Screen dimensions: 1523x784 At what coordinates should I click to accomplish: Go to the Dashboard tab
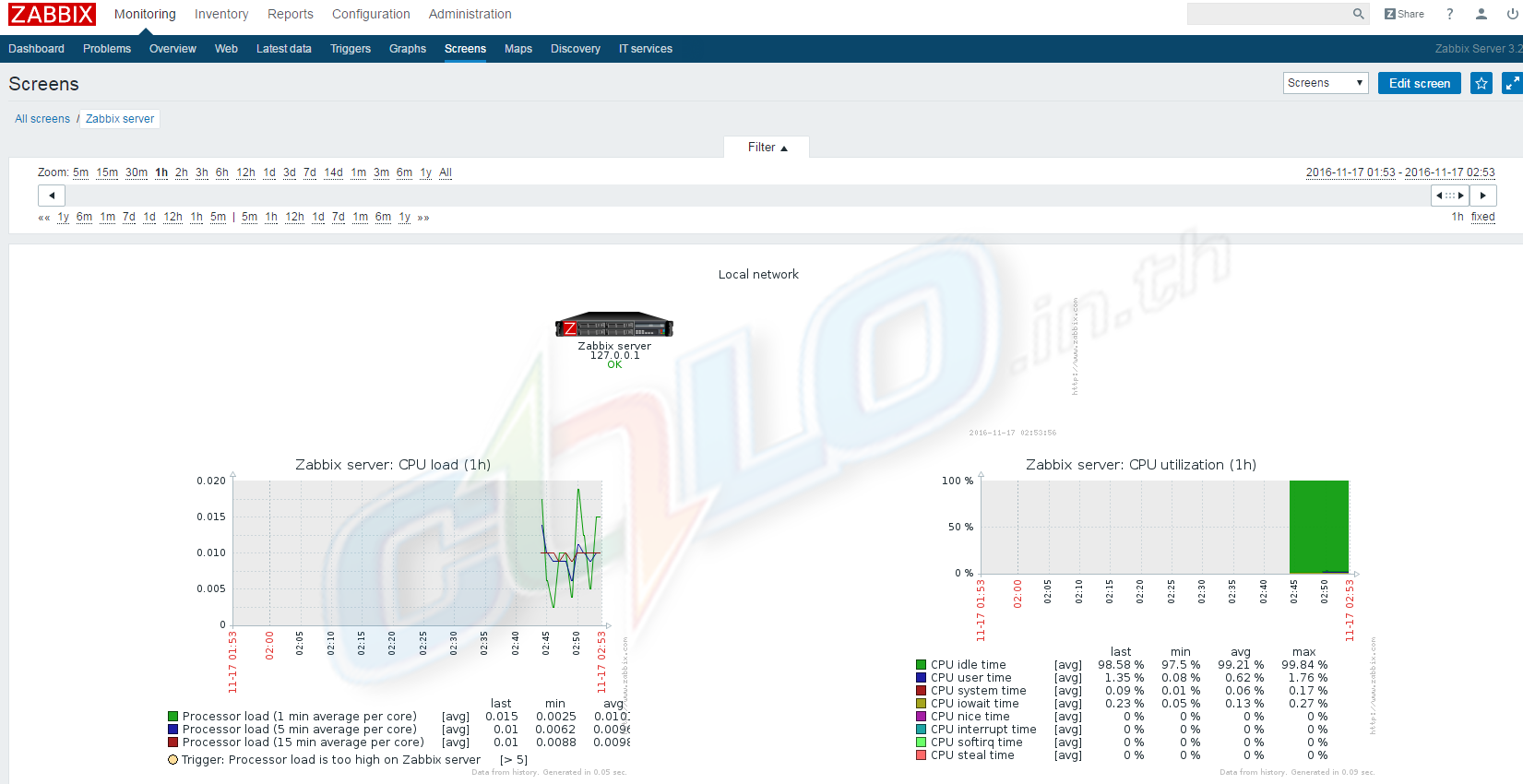click(37, 49)
